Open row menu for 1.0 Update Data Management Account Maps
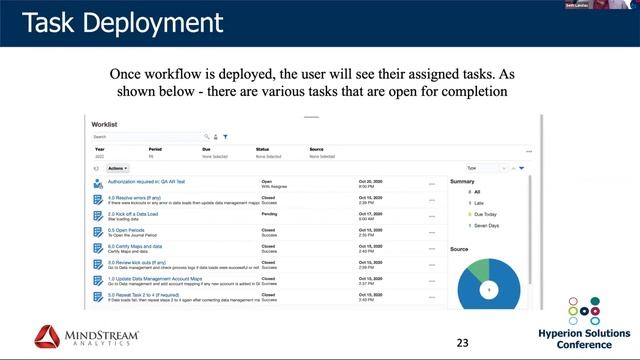The width and height of the screenshot is (640, 360). 432,281
